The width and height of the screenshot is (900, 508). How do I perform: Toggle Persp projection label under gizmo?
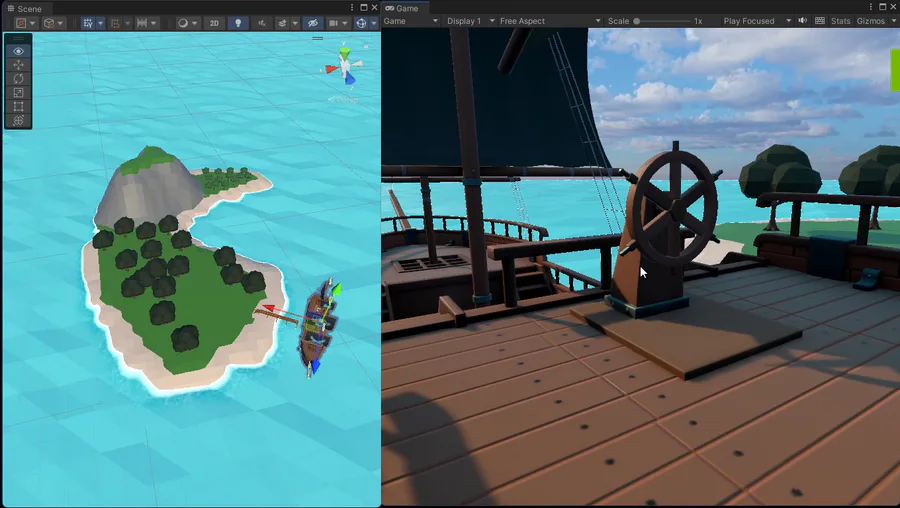tap(344, 100)
